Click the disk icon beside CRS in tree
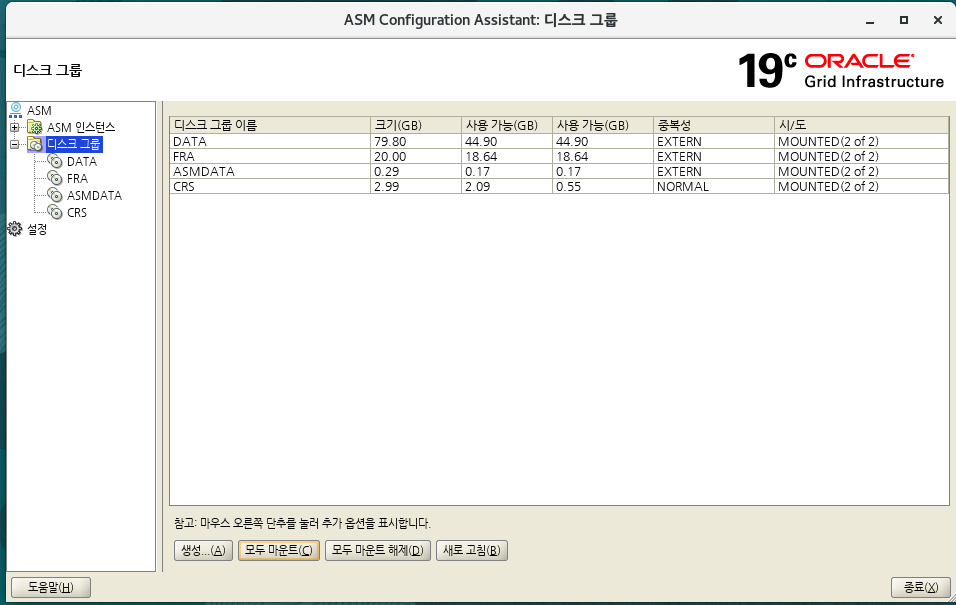956x605 pixels. click(x=55, y=213)
